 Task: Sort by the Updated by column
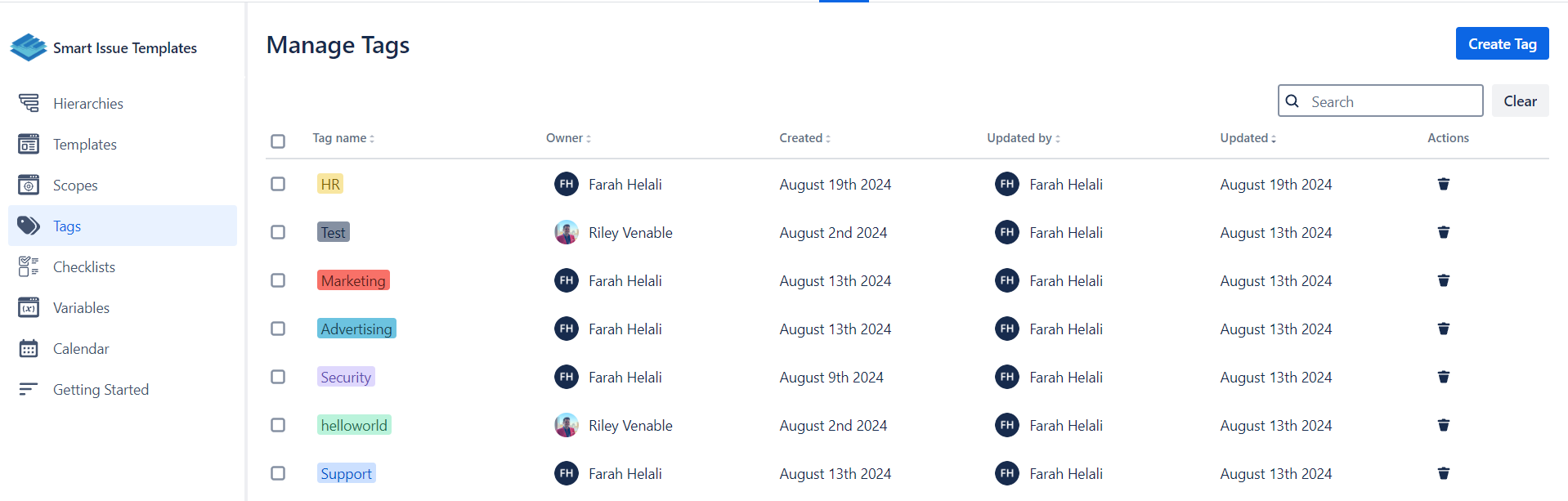(1023, 138)
